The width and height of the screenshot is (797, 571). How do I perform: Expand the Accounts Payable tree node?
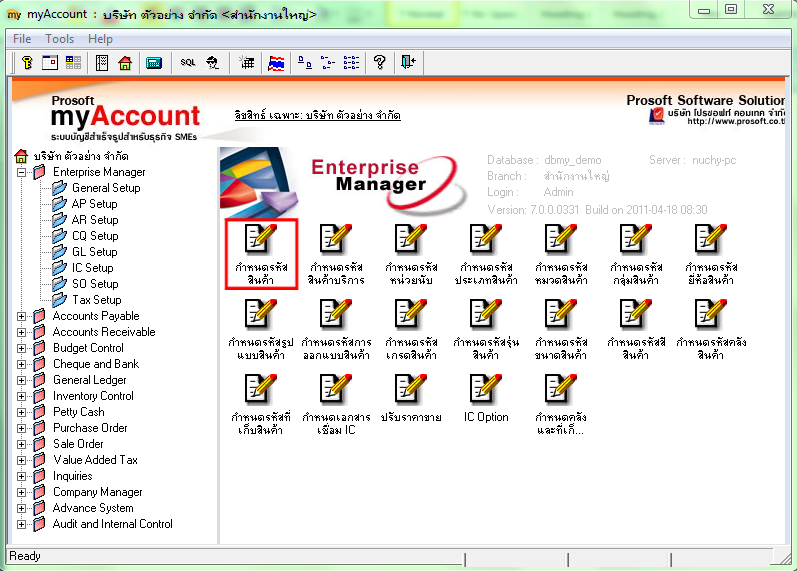pyautogui.click(x=22, y=316)
